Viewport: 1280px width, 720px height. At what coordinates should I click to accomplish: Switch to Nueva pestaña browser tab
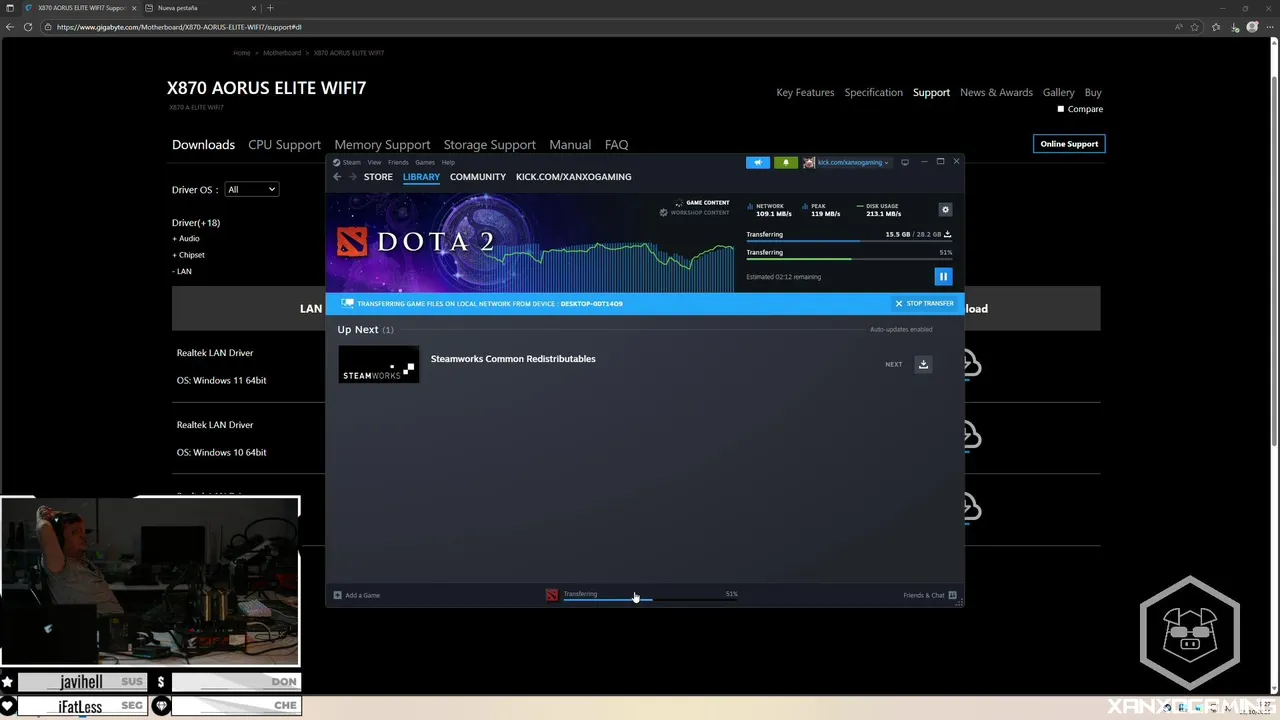(200, 8)
